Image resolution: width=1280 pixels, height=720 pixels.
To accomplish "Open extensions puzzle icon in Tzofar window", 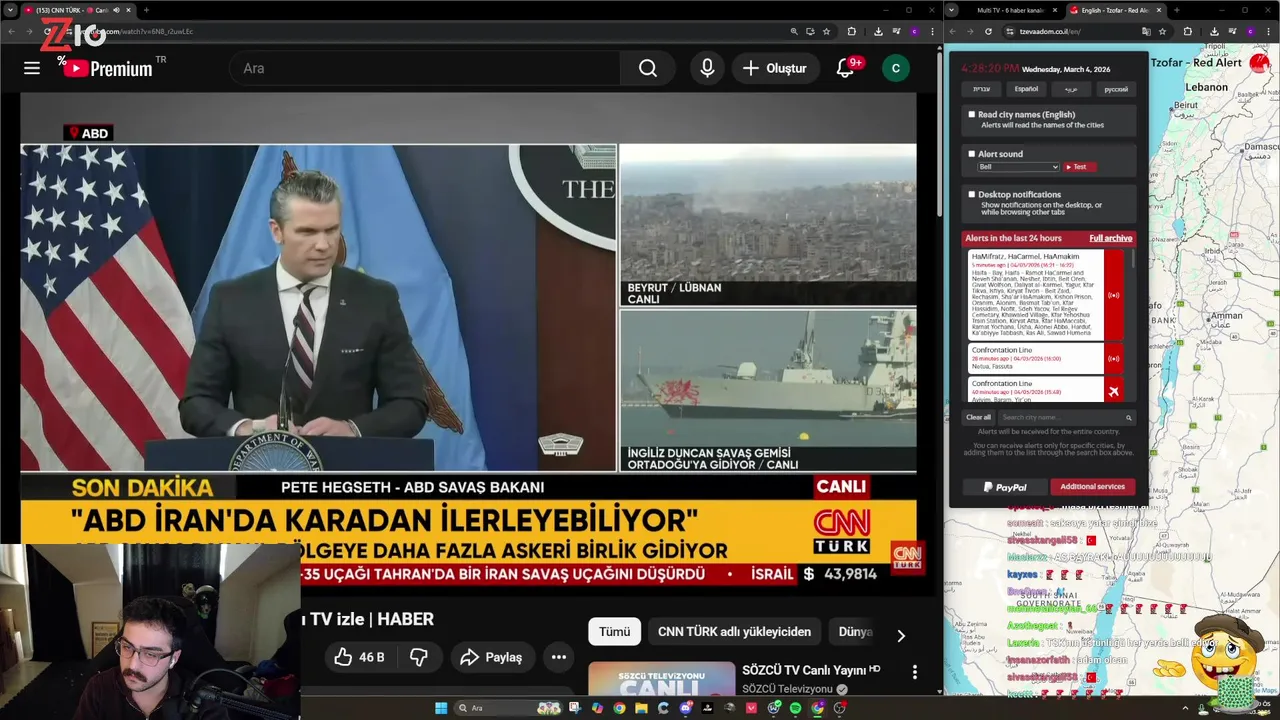I will (x=1188, y=31).
